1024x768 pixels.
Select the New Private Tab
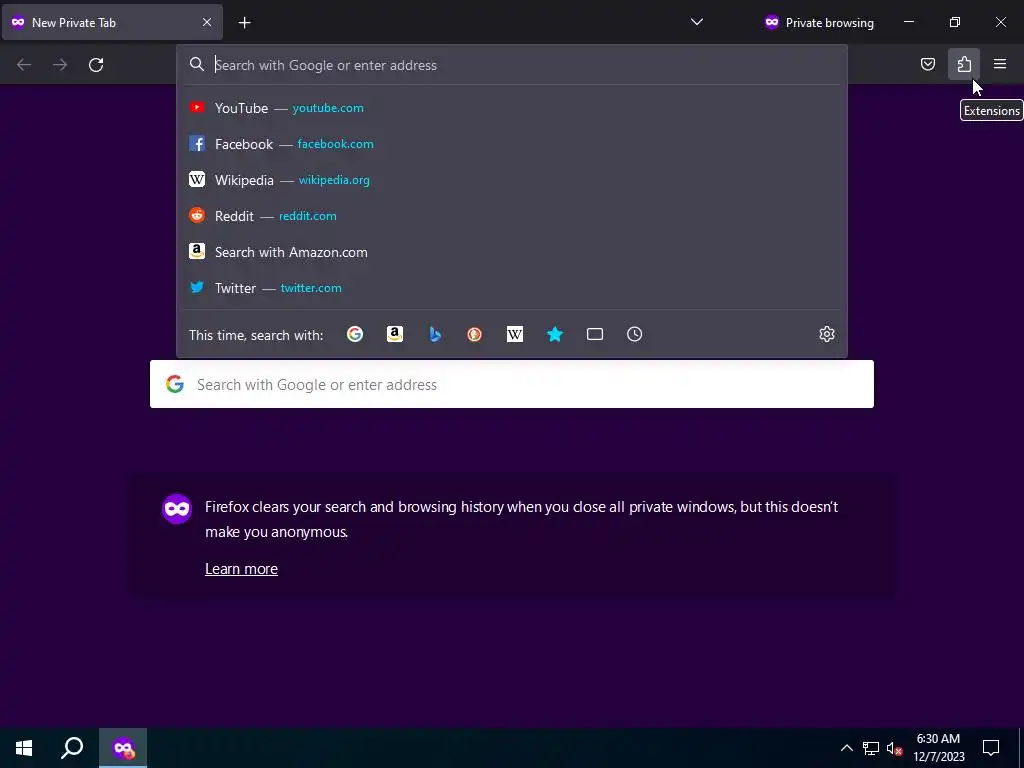click(112, 23)
